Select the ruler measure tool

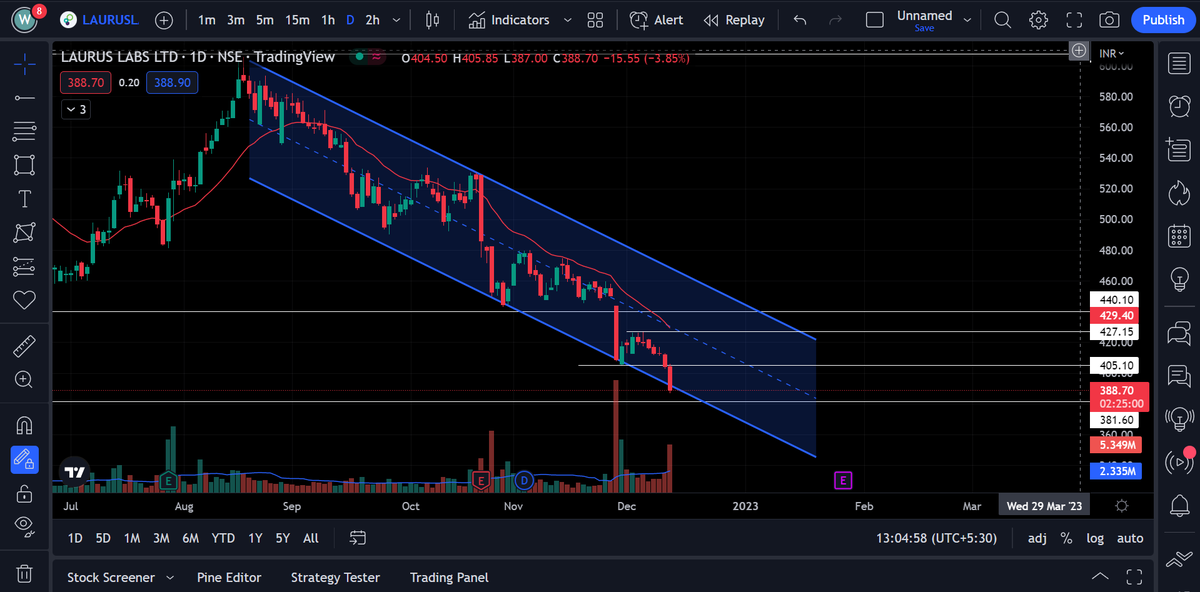[x=25, y=347]
